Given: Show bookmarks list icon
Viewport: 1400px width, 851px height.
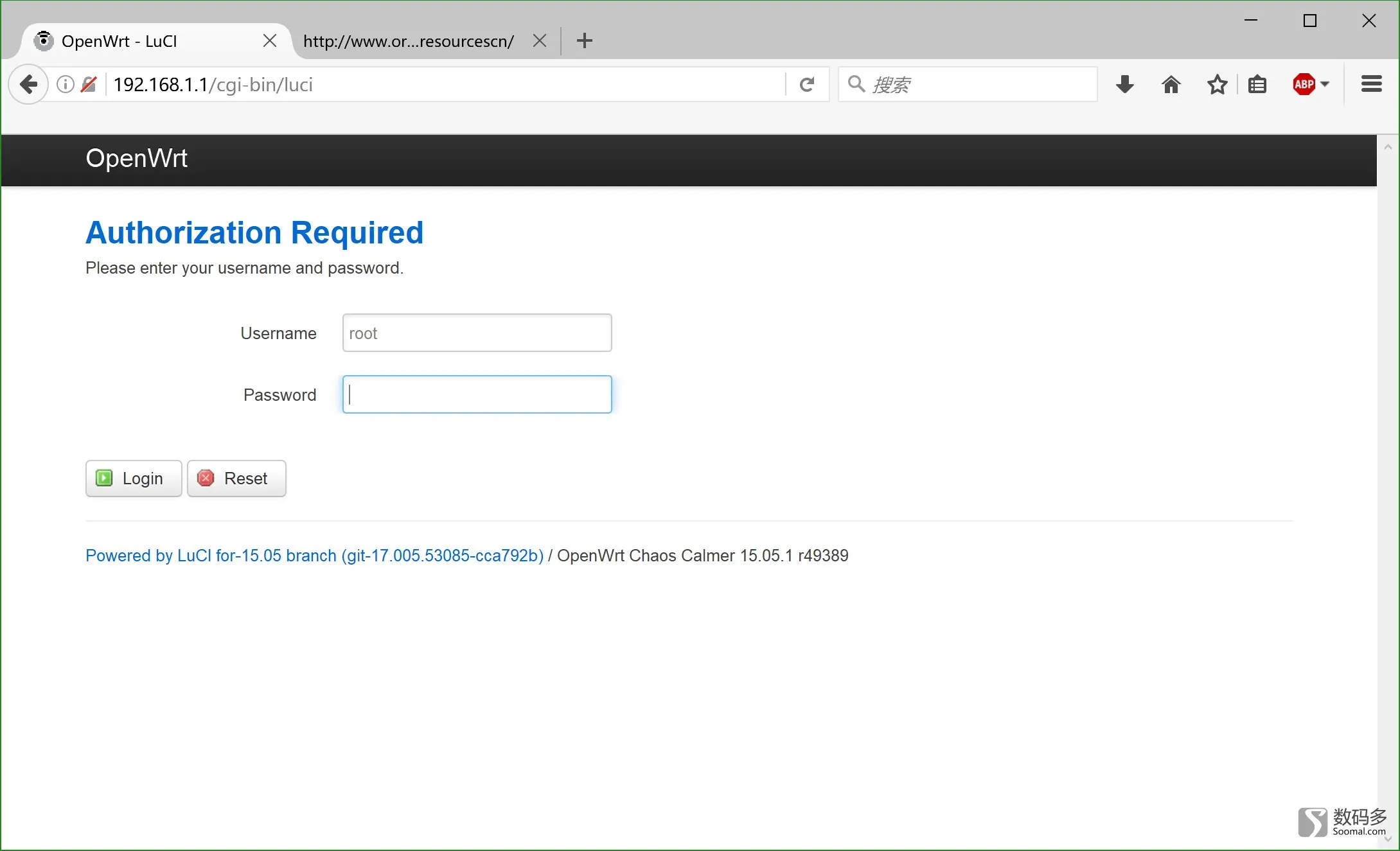Looking at the screenshot, I should pos(1257,84).
